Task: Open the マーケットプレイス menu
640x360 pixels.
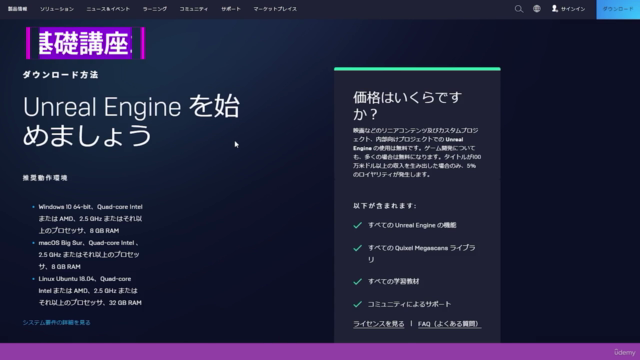Action: 275,9
